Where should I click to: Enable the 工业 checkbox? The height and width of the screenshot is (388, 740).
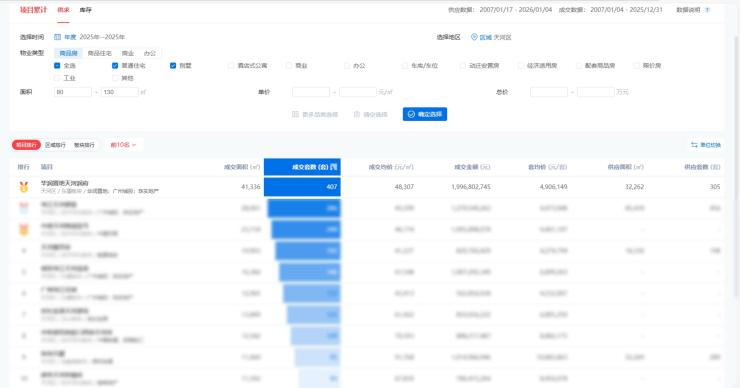coord(57,78)
